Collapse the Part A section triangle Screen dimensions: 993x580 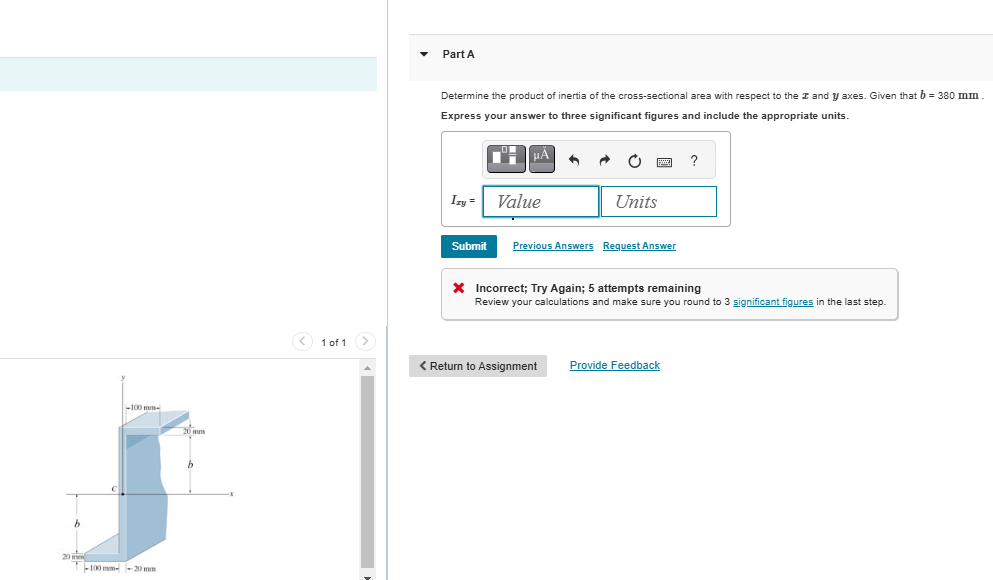pos(424,54)
